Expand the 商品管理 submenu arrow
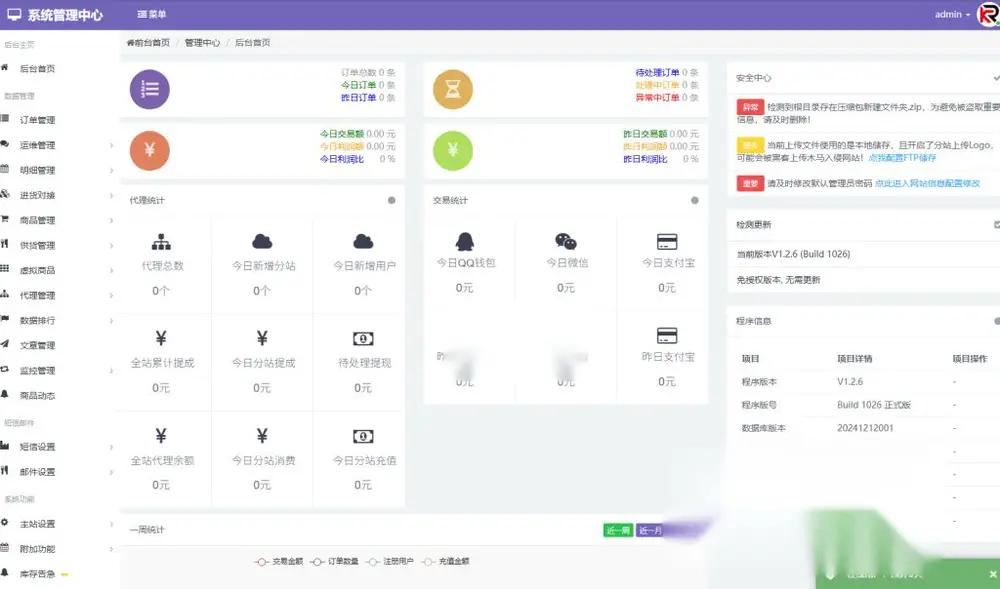This screenshot has height=589, width=1000. [111, 221]
